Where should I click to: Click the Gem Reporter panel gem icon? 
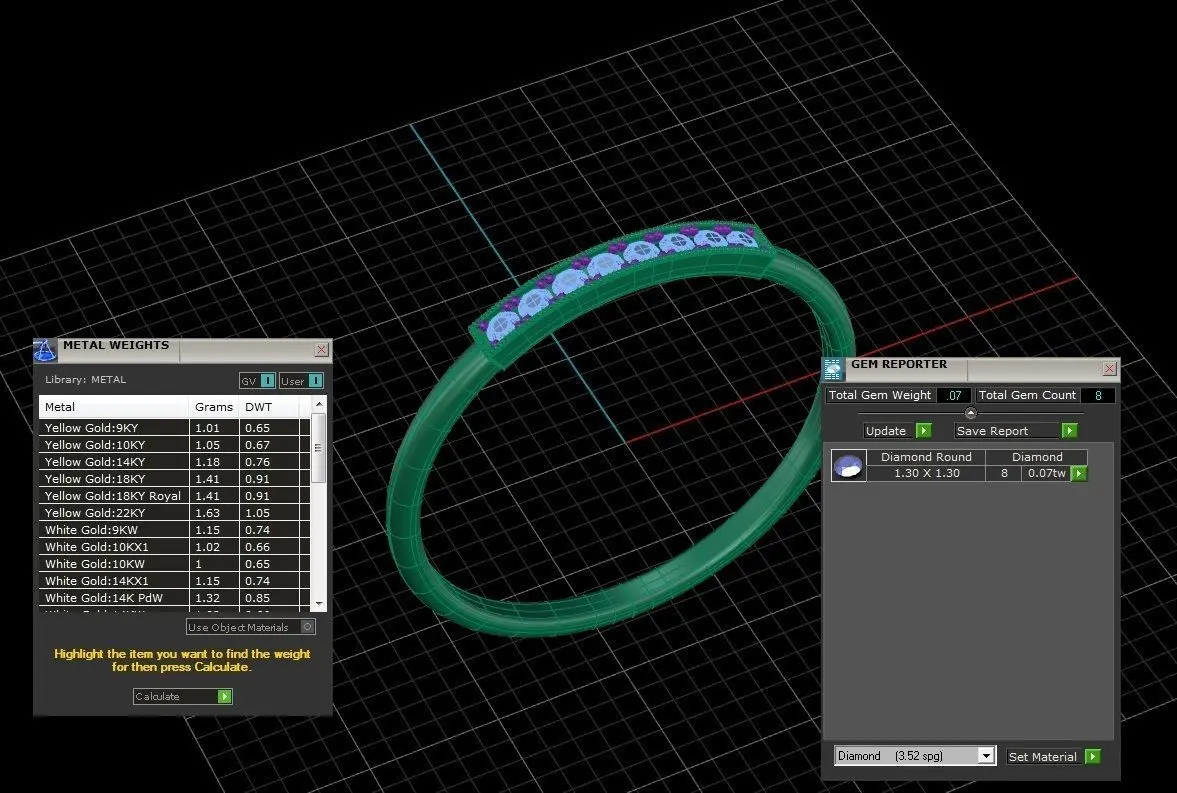[x=833, y=369]
